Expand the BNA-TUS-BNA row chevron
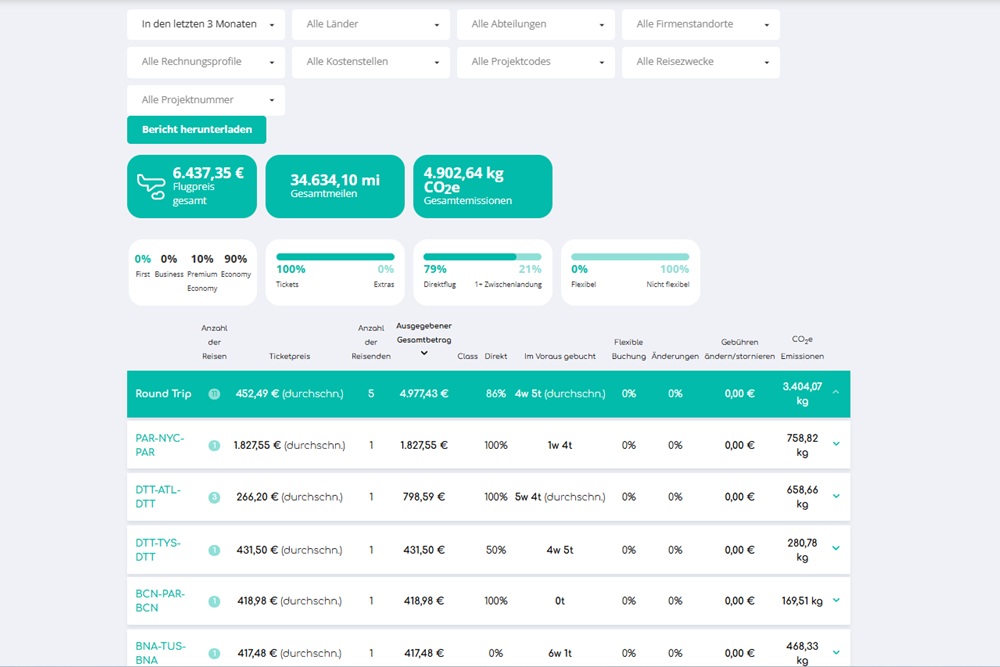 (x=836, y=652)
